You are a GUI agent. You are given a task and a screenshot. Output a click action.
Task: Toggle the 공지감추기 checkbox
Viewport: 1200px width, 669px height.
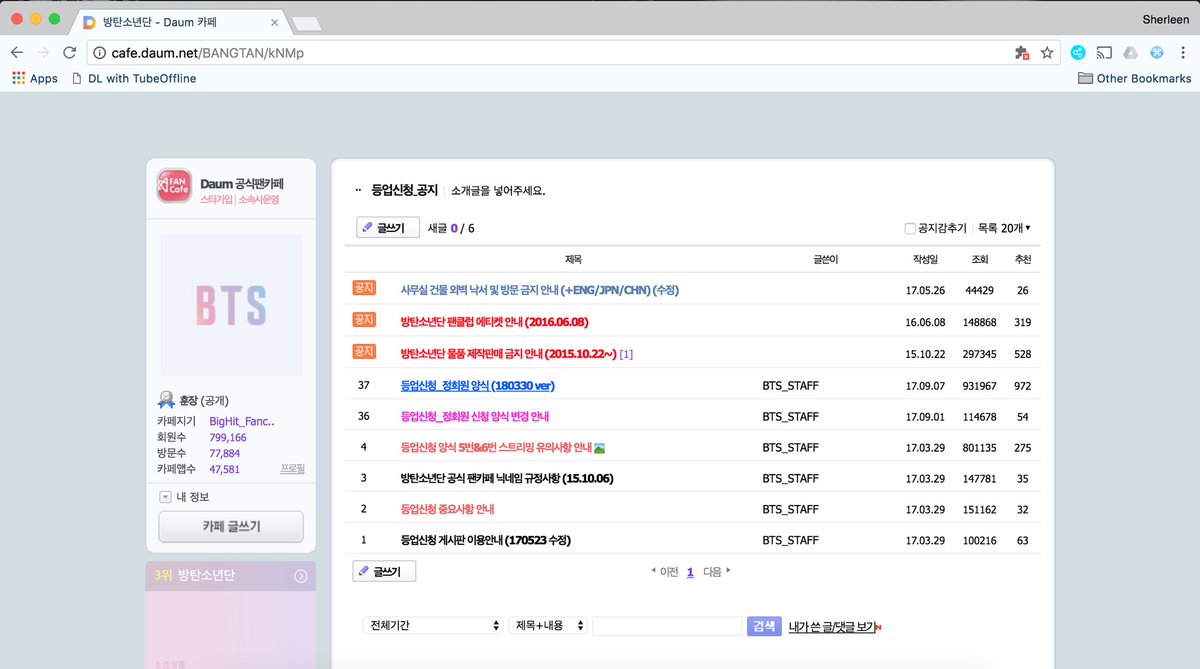(x=910, y=228)
